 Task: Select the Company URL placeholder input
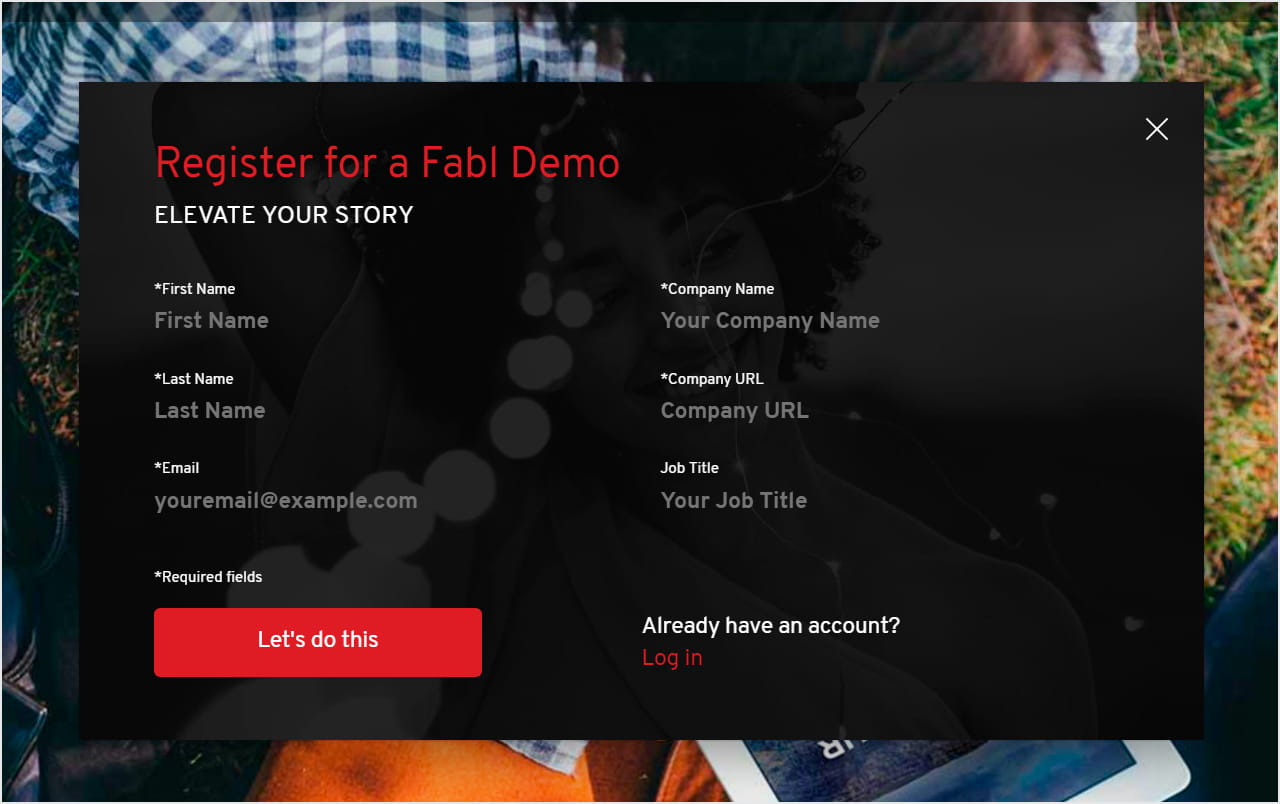tap(894, 411)
